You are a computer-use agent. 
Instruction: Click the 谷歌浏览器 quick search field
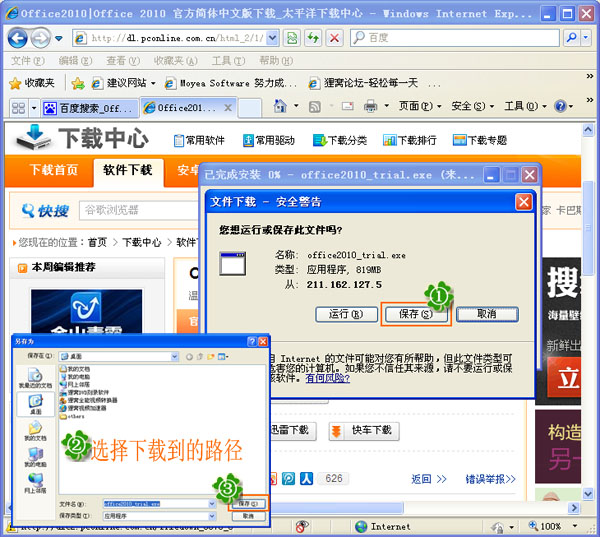[x=139, y=210]
